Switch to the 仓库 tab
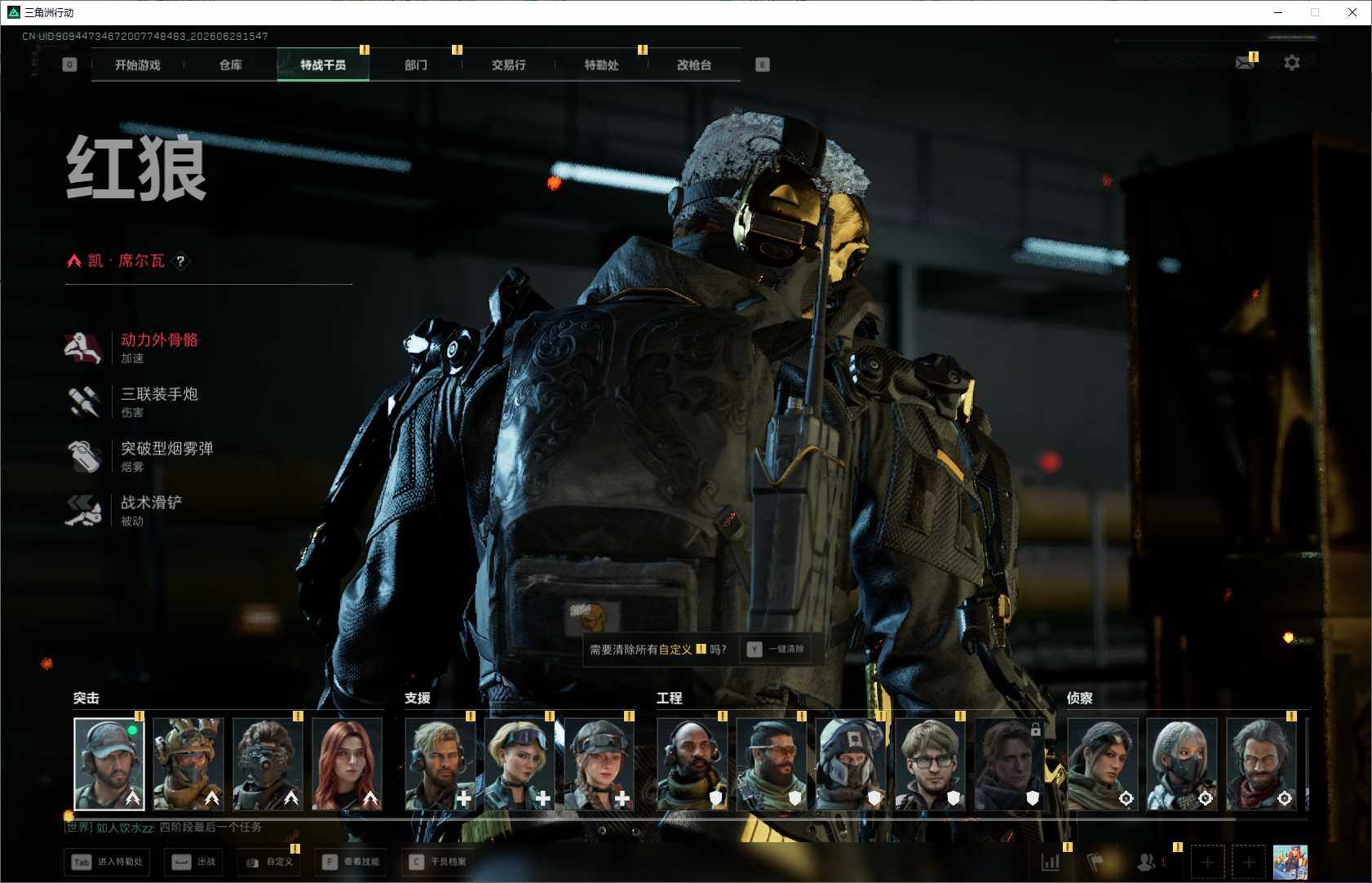The image size is (1372, 883). [231, 64]
